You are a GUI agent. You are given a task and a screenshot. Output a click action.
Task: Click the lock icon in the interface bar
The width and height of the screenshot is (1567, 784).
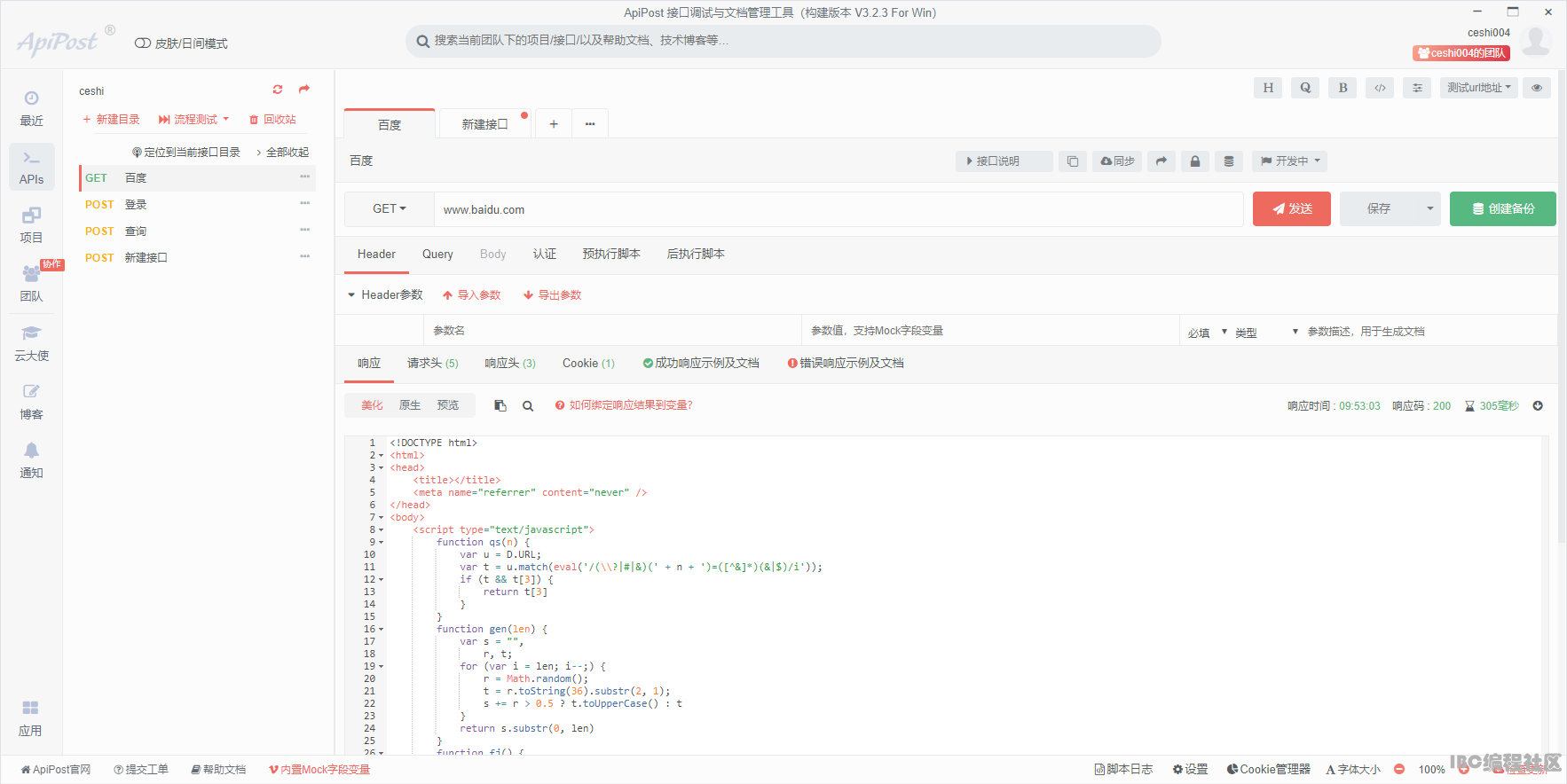pos(1195,161)
